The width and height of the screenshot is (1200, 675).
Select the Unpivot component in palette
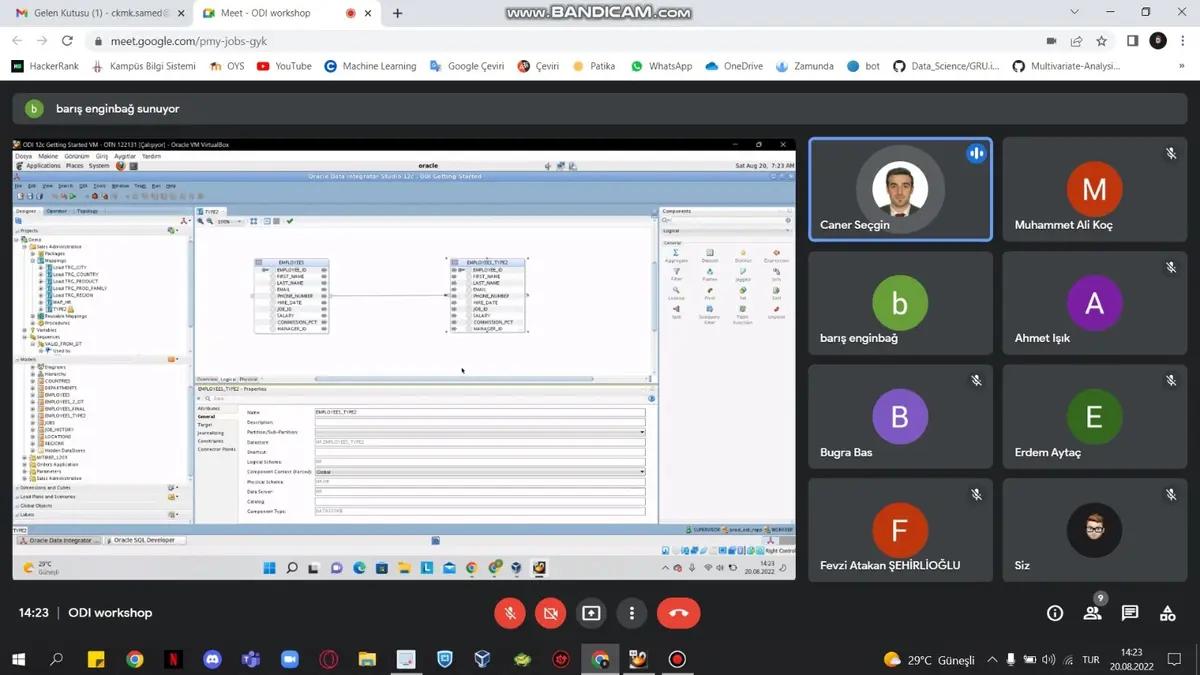(776, 312)
